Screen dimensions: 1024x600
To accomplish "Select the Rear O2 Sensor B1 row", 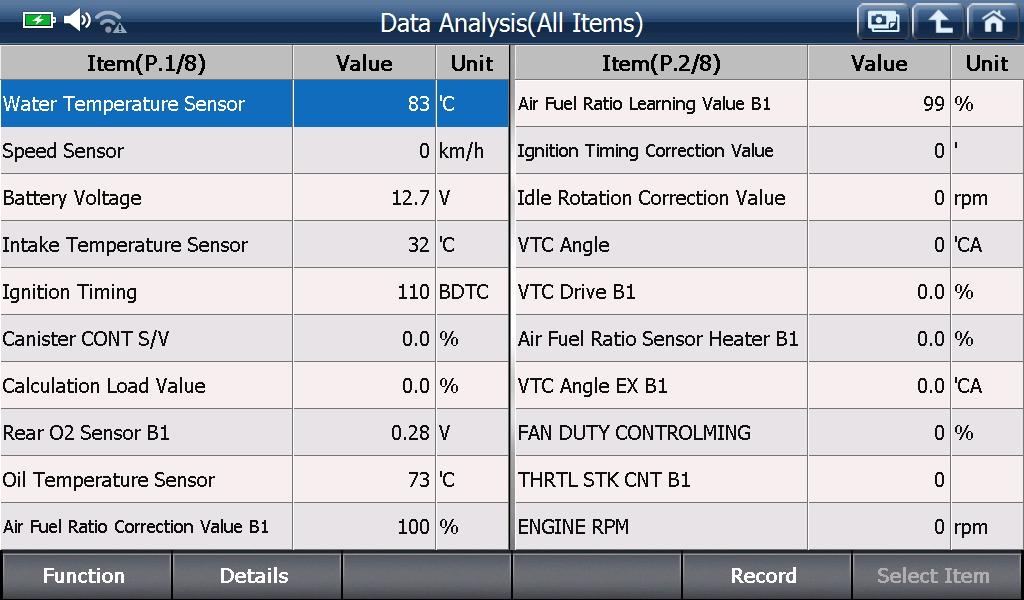I will pyautogui.click(x=255, y=433).
